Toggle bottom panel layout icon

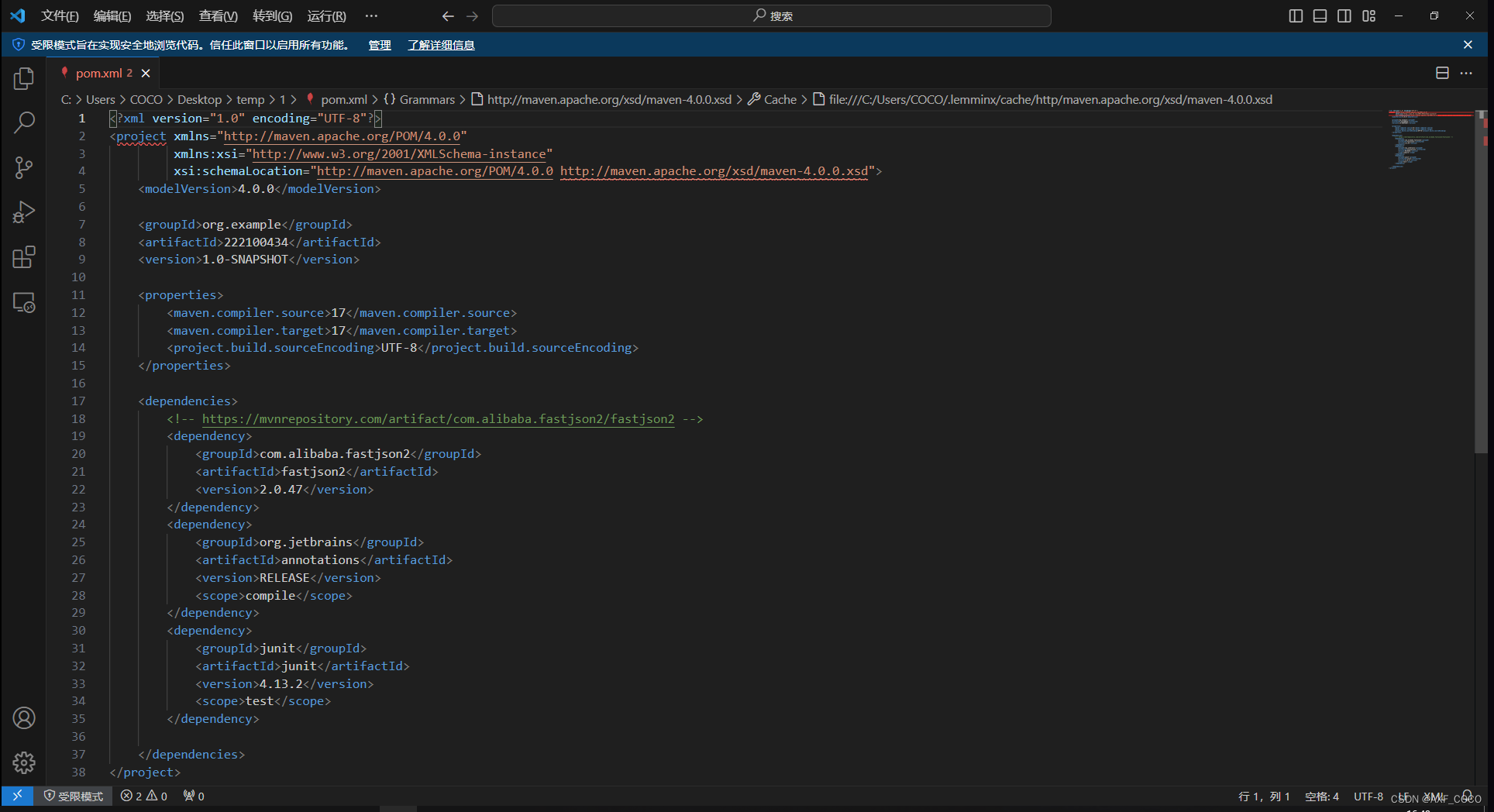1320,15
